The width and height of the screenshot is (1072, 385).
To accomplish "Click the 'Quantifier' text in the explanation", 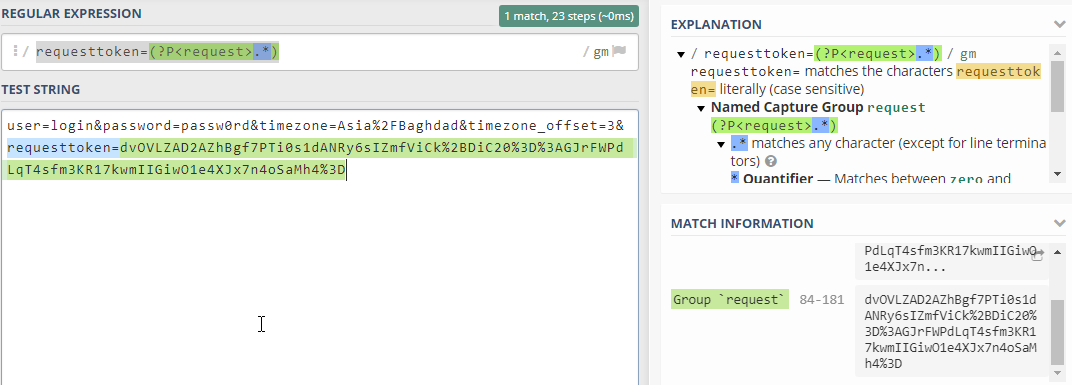I will pos(778,179).
